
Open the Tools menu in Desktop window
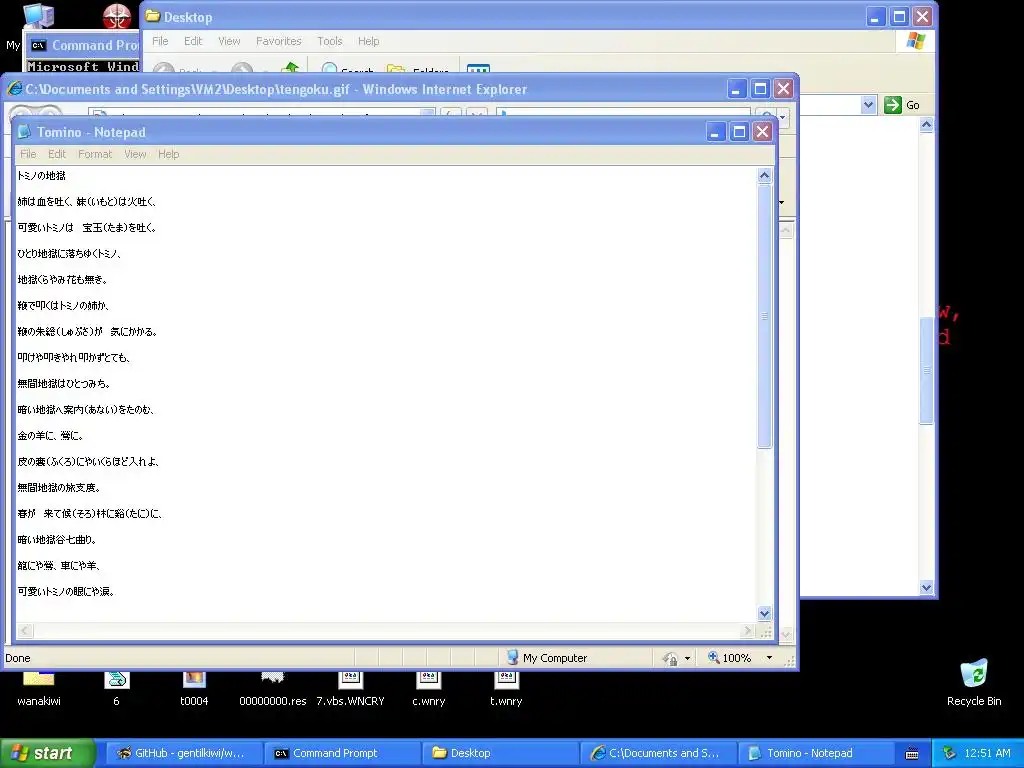[330, 41]
